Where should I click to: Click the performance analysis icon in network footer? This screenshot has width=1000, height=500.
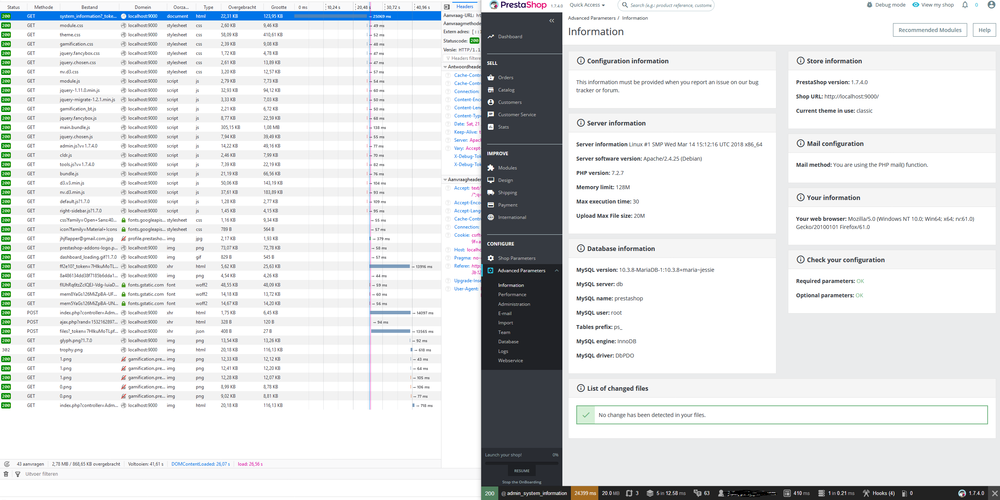[x=6, y=464]
